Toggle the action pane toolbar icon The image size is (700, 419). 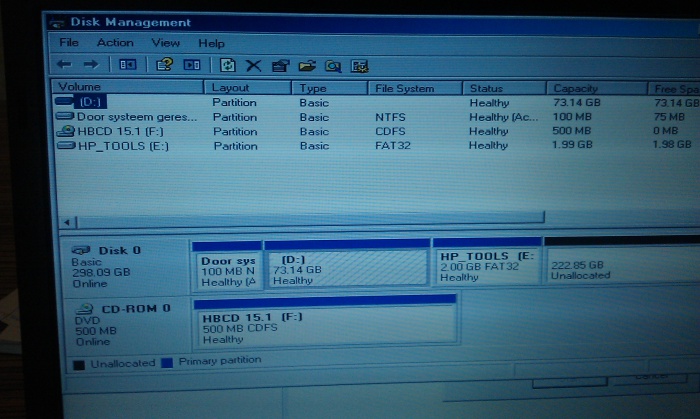(192, 65)
